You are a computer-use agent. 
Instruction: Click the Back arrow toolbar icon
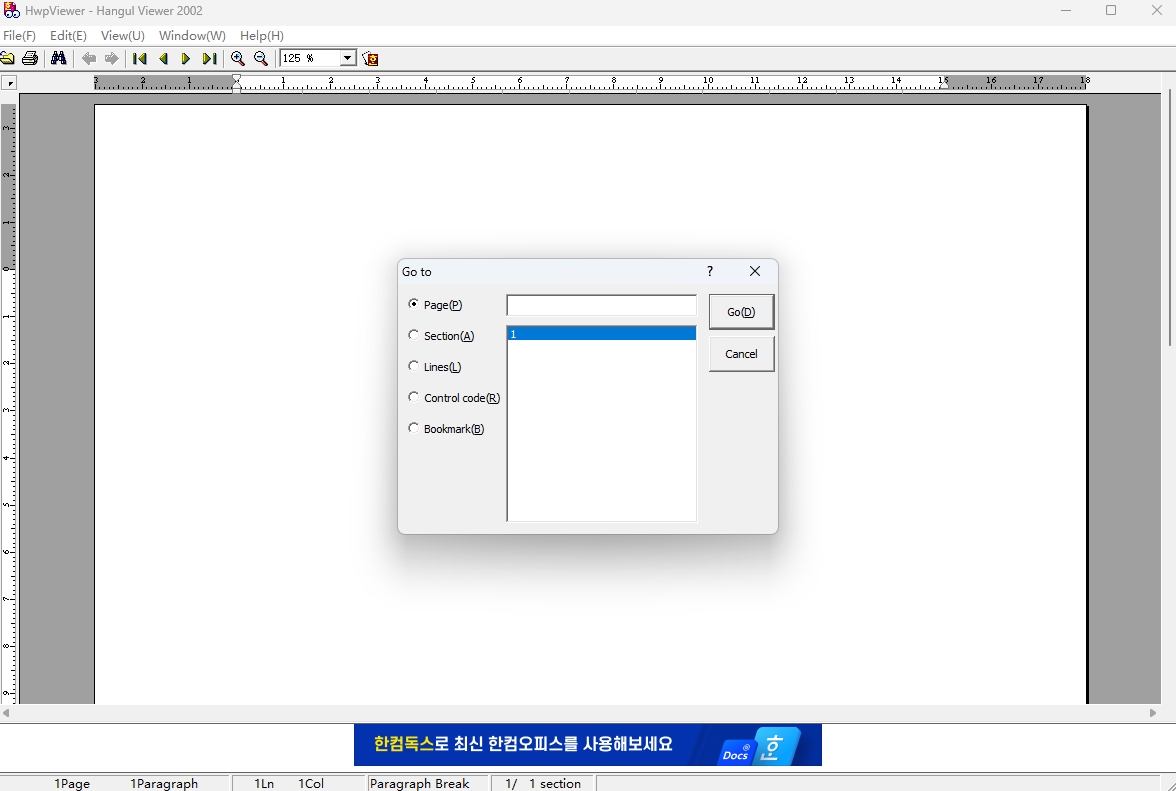pos(88,58)
